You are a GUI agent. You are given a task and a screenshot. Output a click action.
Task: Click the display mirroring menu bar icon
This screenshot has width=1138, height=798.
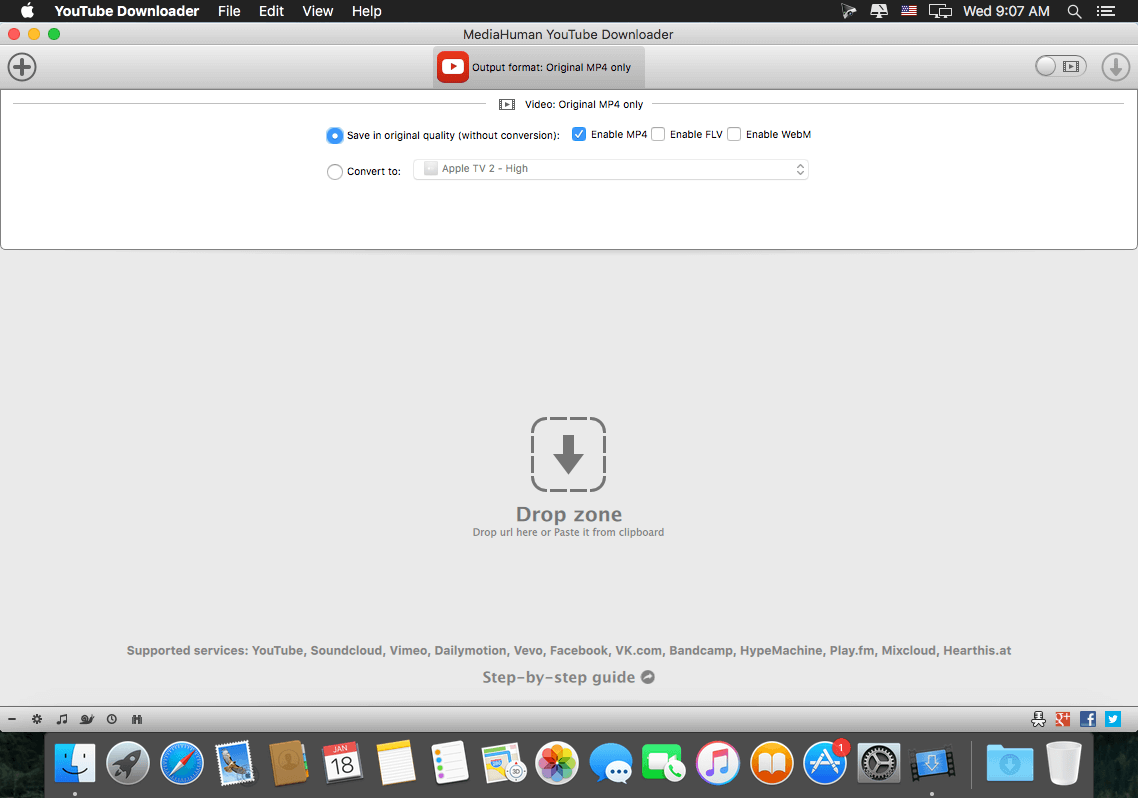(x=941, y=11)
